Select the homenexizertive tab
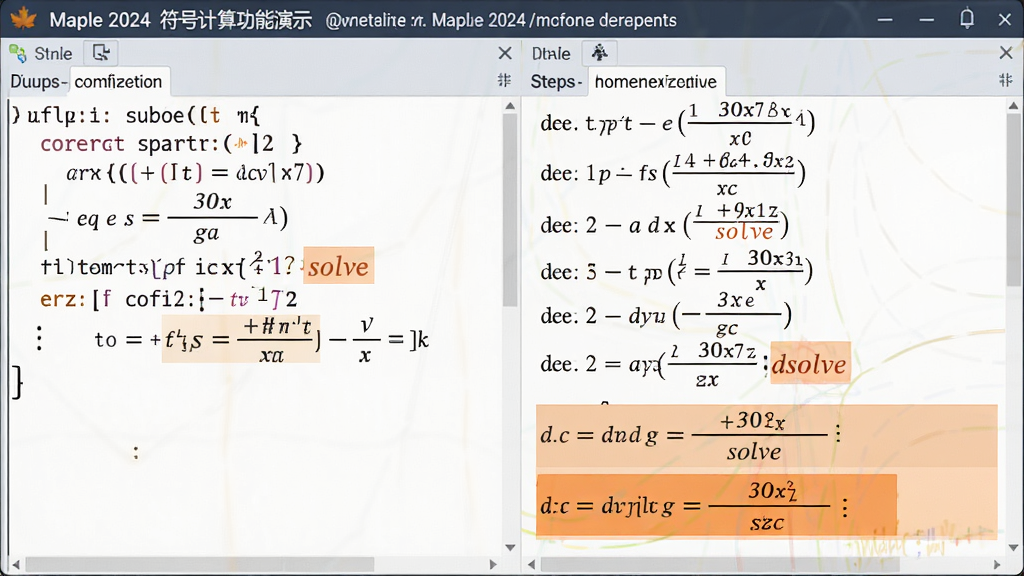Screen dimensions: 1024x576 click(656, 82)
